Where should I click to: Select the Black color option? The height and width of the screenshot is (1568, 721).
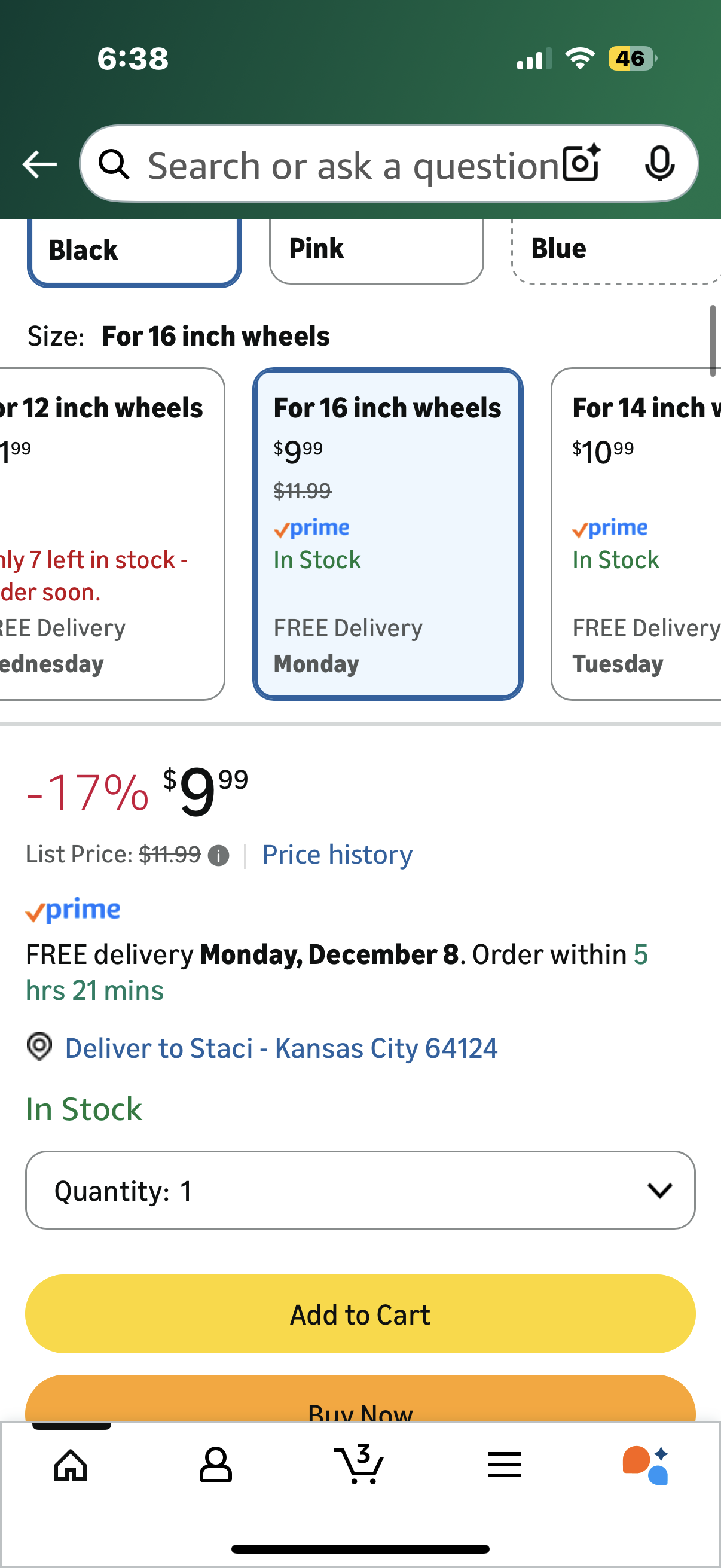[x=134, y=251]
